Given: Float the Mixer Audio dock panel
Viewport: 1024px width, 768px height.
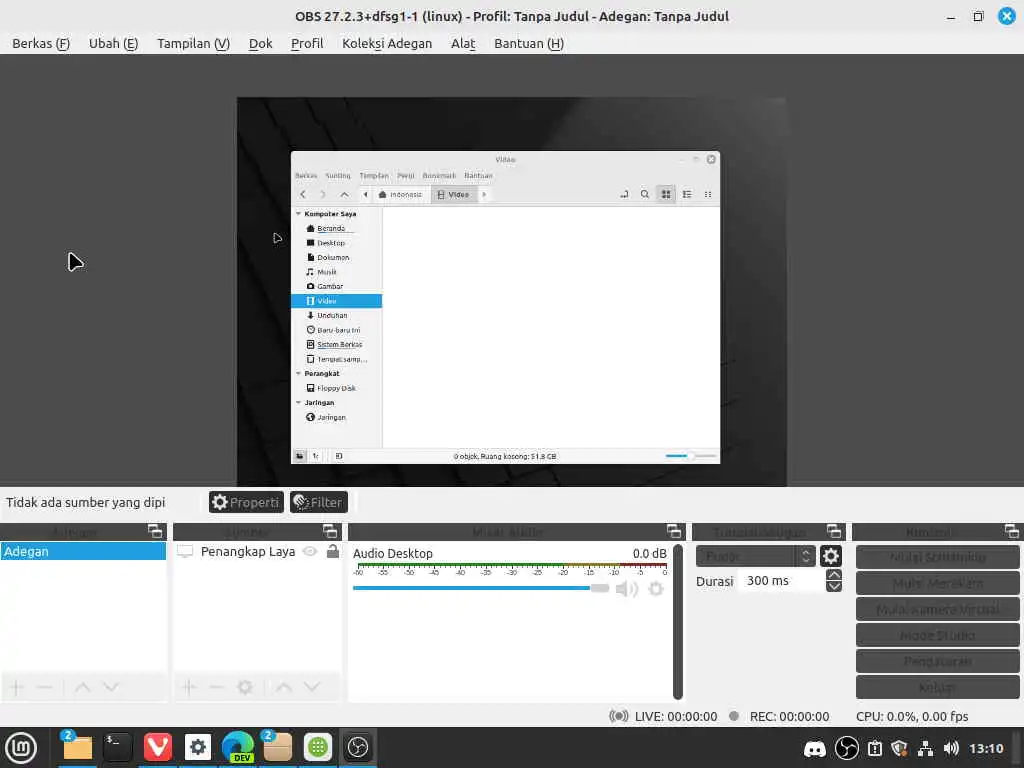Looking at the screenshot, I should (675, 531).
